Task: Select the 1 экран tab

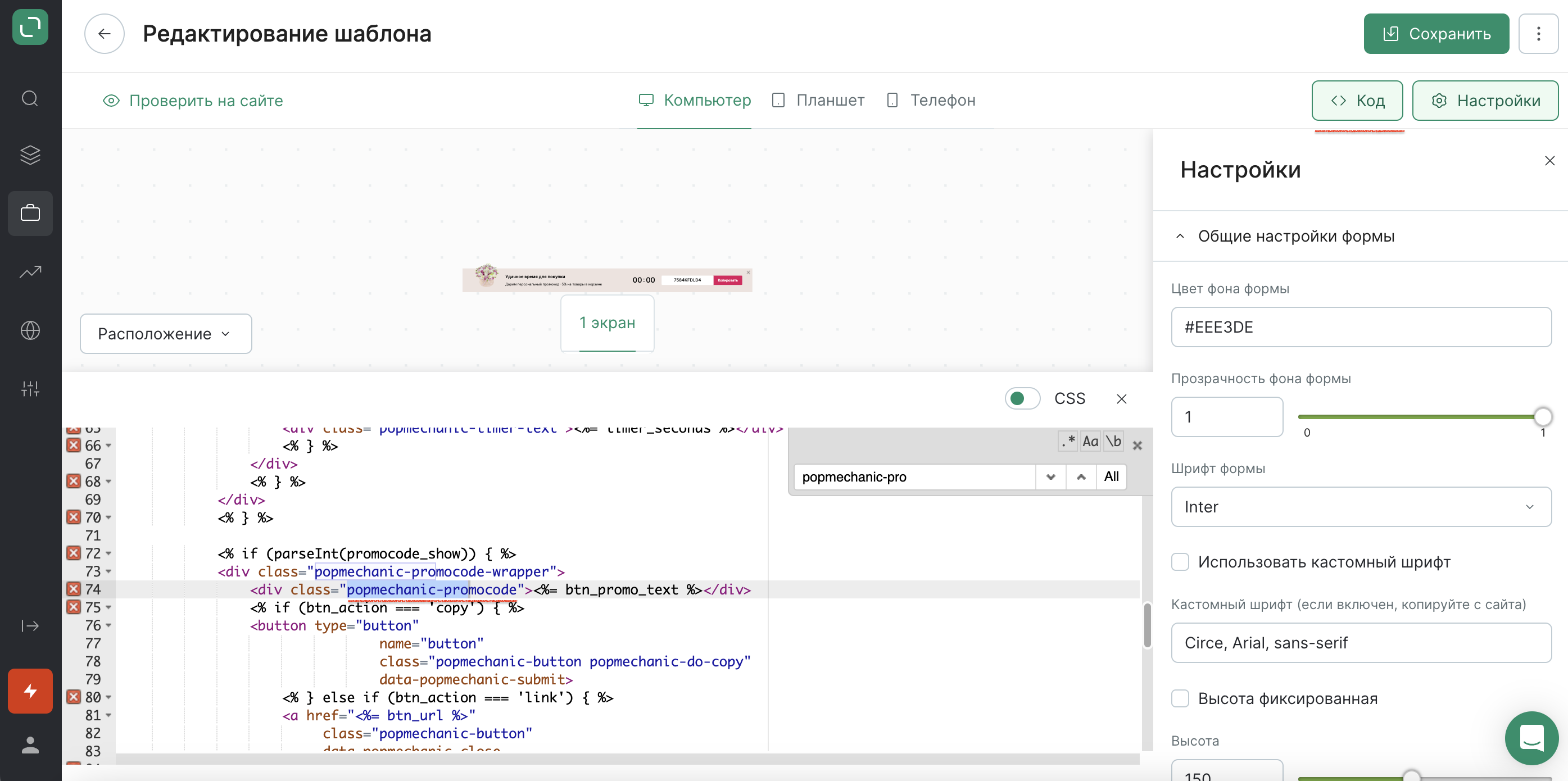Action: click(607, 323)
